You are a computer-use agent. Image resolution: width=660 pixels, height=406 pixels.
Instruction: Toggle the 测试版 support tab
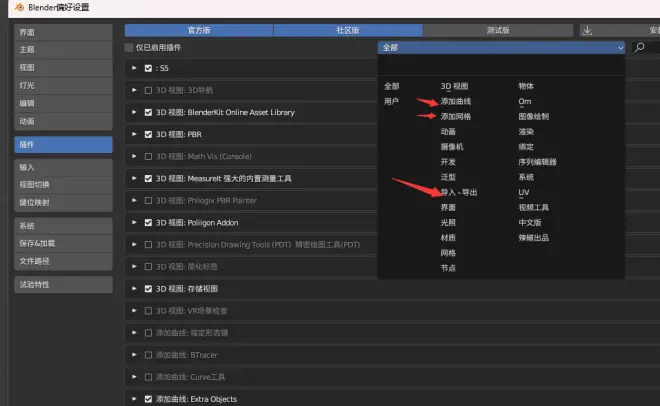tap(498, 30)
